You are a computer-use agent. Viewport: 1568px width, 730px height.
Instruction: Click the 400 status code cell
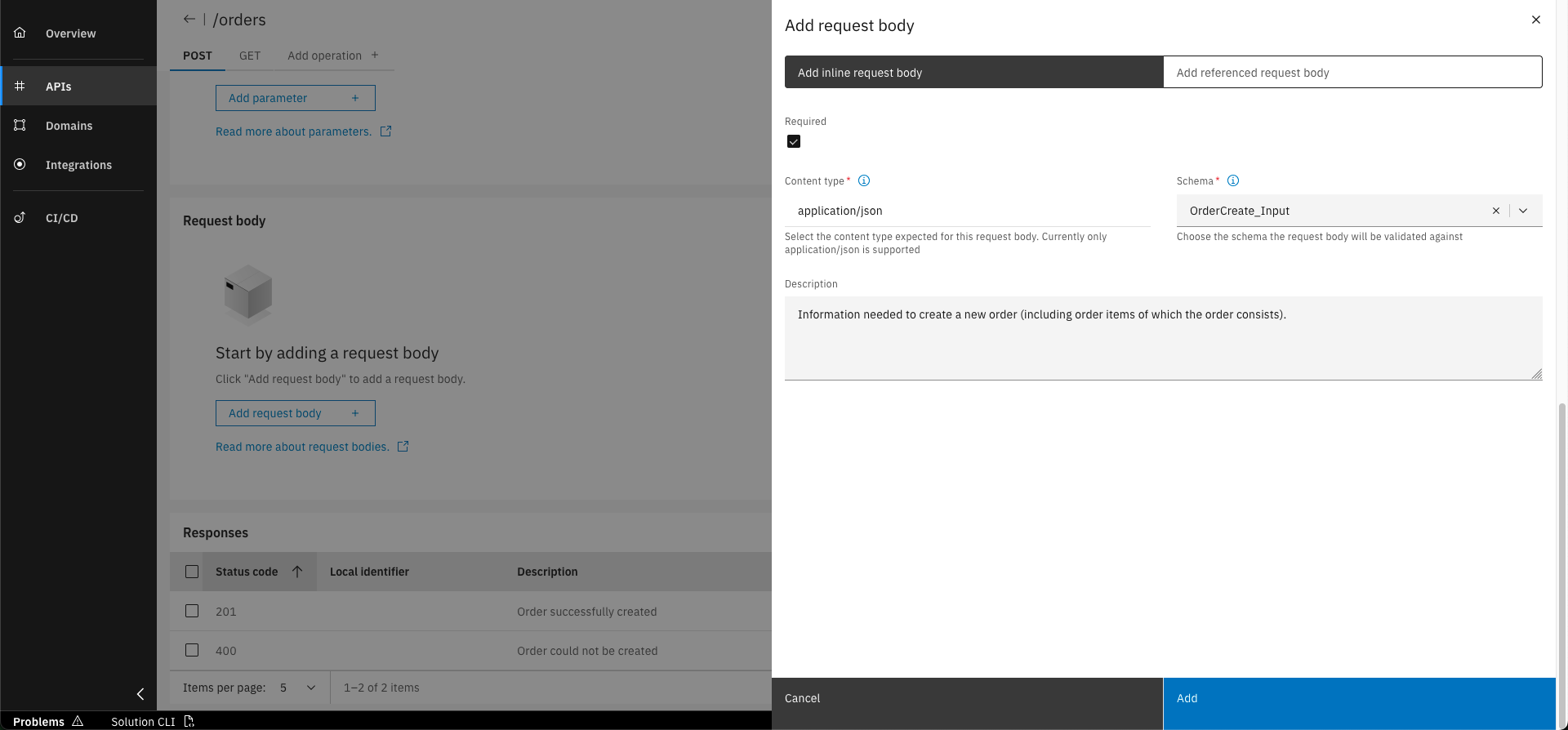coord(226,651)
